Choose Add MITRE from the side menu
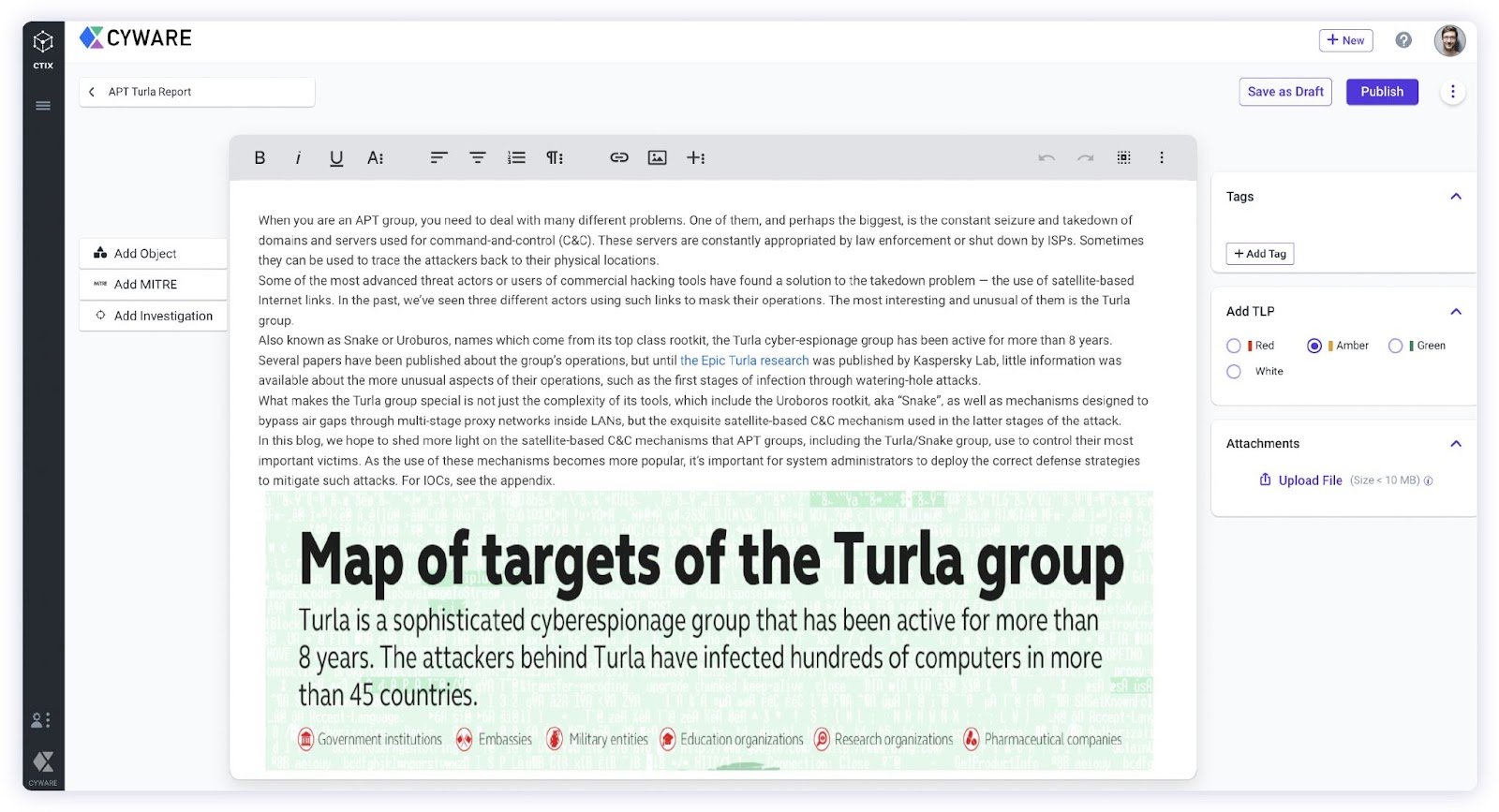1499x812 pixels. click(154, 285)
